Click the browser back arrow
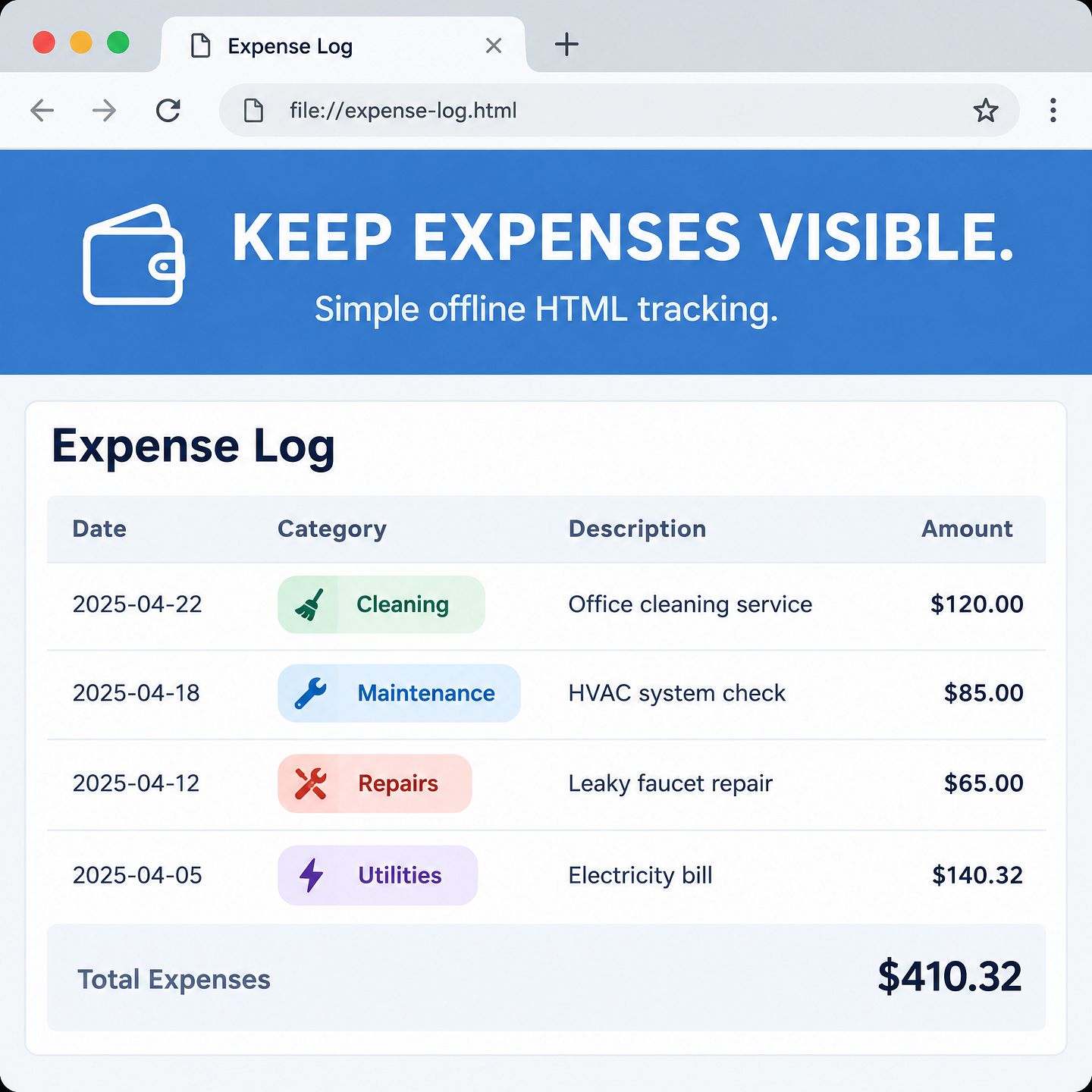 (x=42, y=111)
